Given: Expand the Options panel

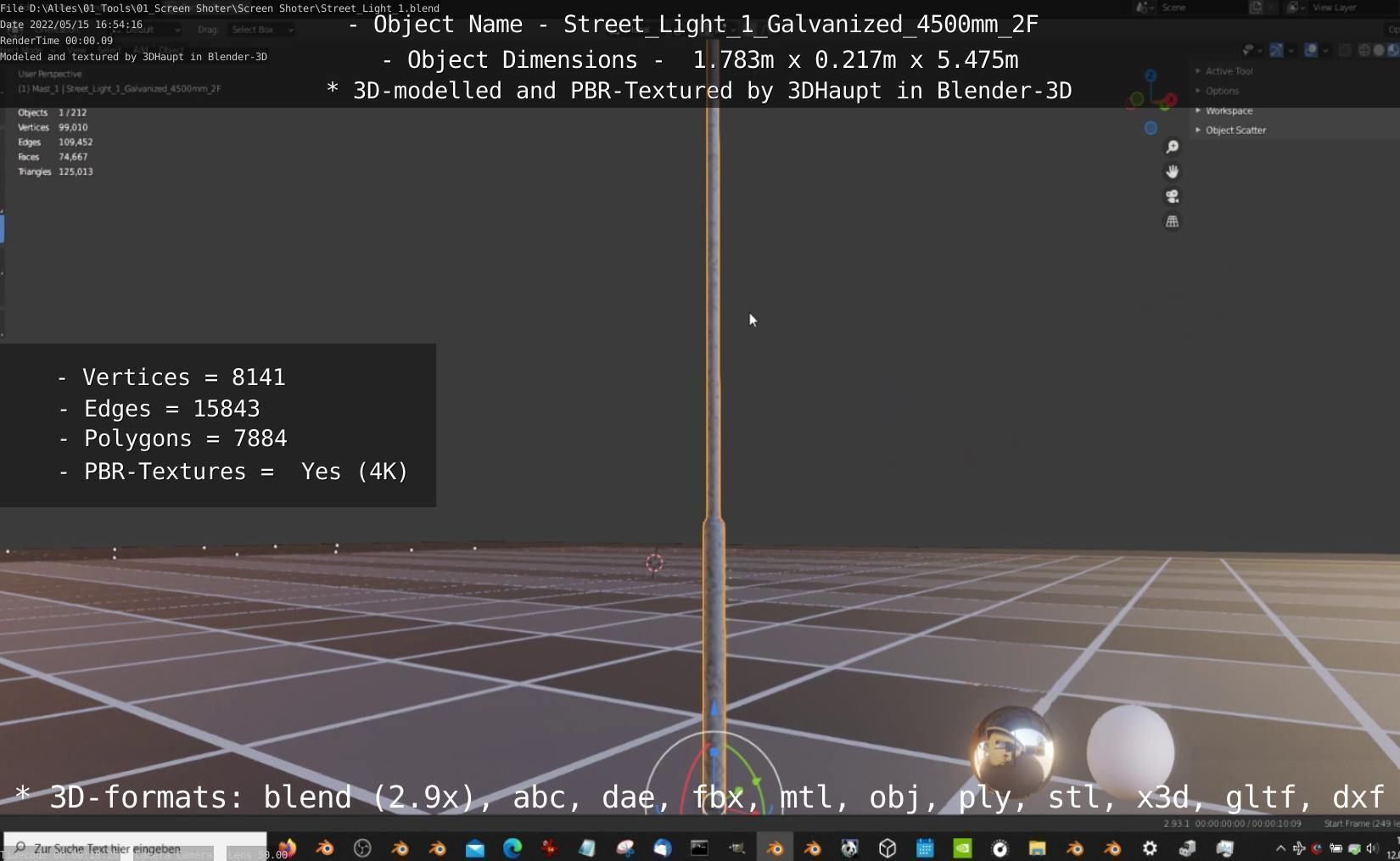Looking at the screenshot, I should (x=1218, y=91).
